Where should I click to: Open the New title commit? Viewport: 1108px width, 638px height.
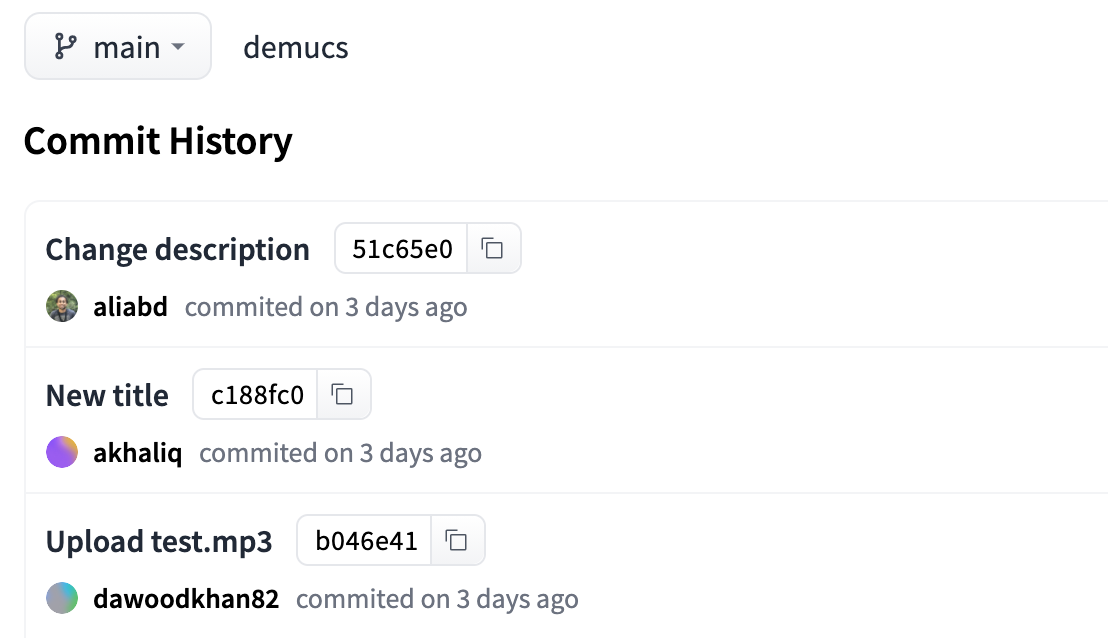(107, 395)
